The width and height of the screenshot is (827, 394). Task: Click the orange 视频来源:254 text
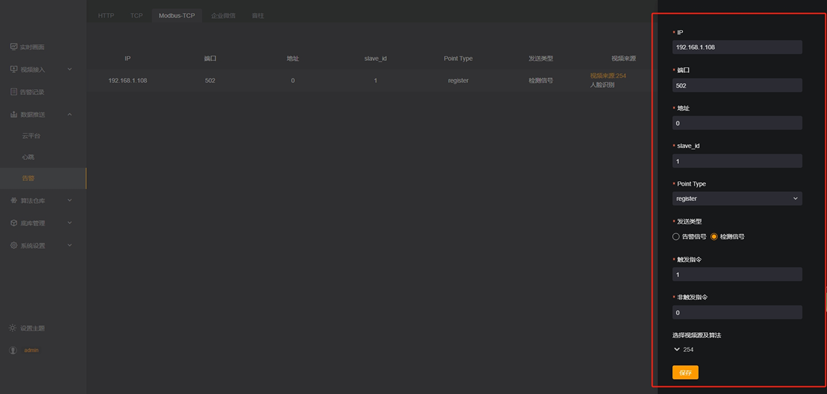click(x=608, y=76)
